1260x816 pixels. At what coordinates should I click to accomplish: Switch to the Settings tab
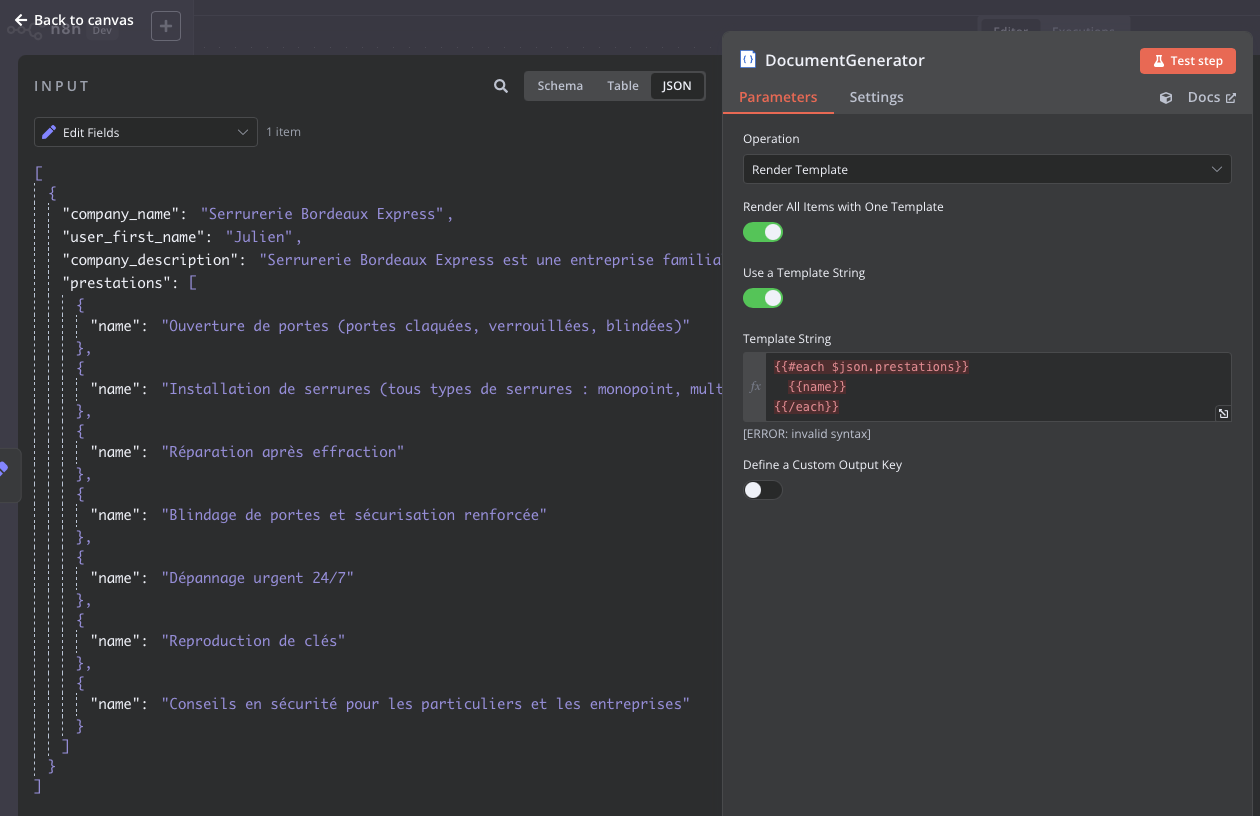tap(876, 97)
